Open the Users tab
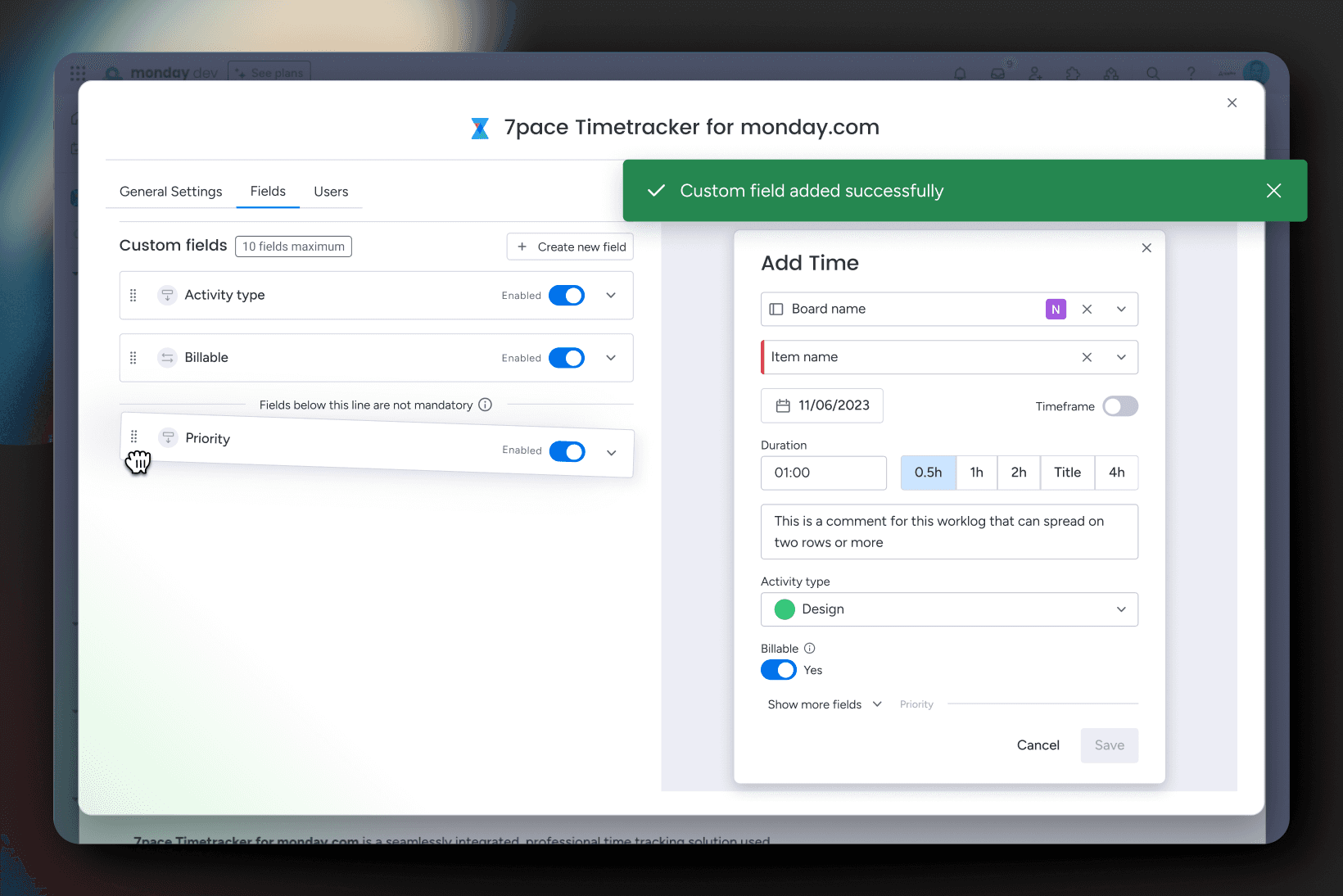 pyautogui.click(x=331, y=192)
